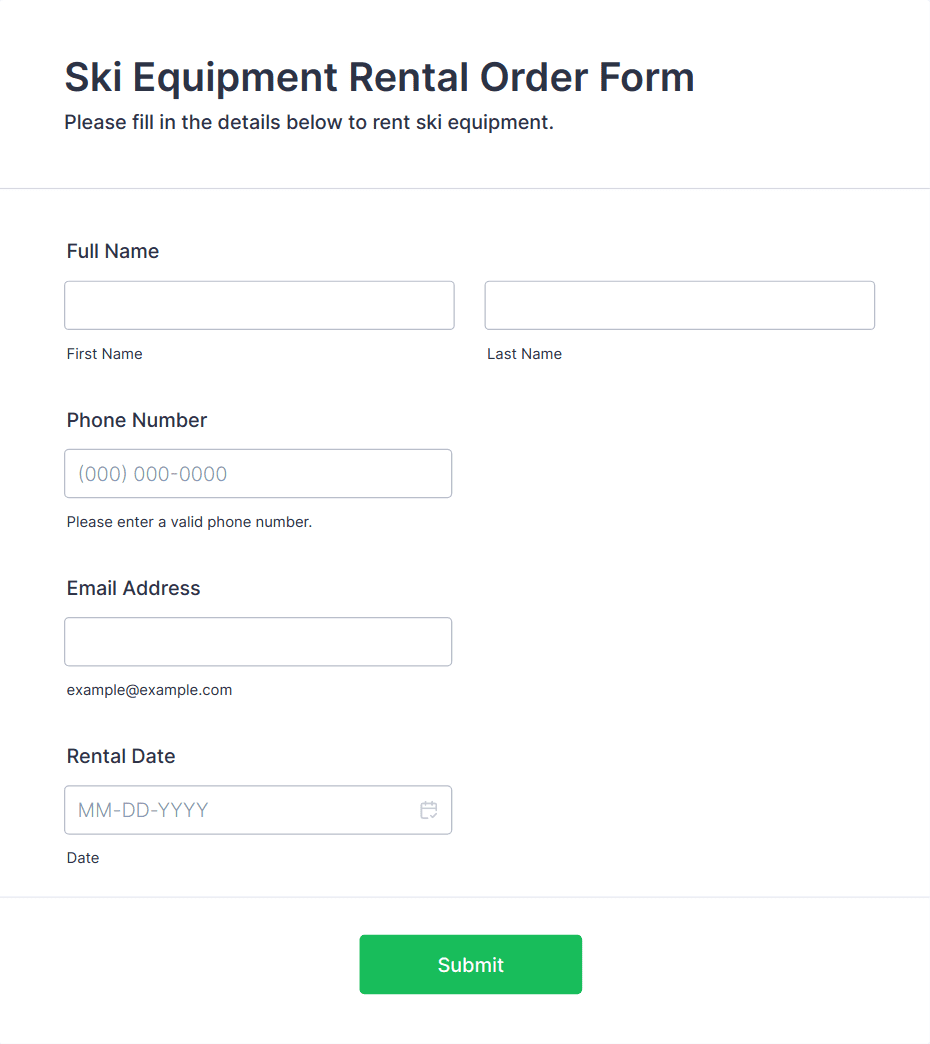The width and height of the screenshot is (930, 1044).
Task: Click the Full Name label
Action: pyautogui.click(x=113, y=251)
